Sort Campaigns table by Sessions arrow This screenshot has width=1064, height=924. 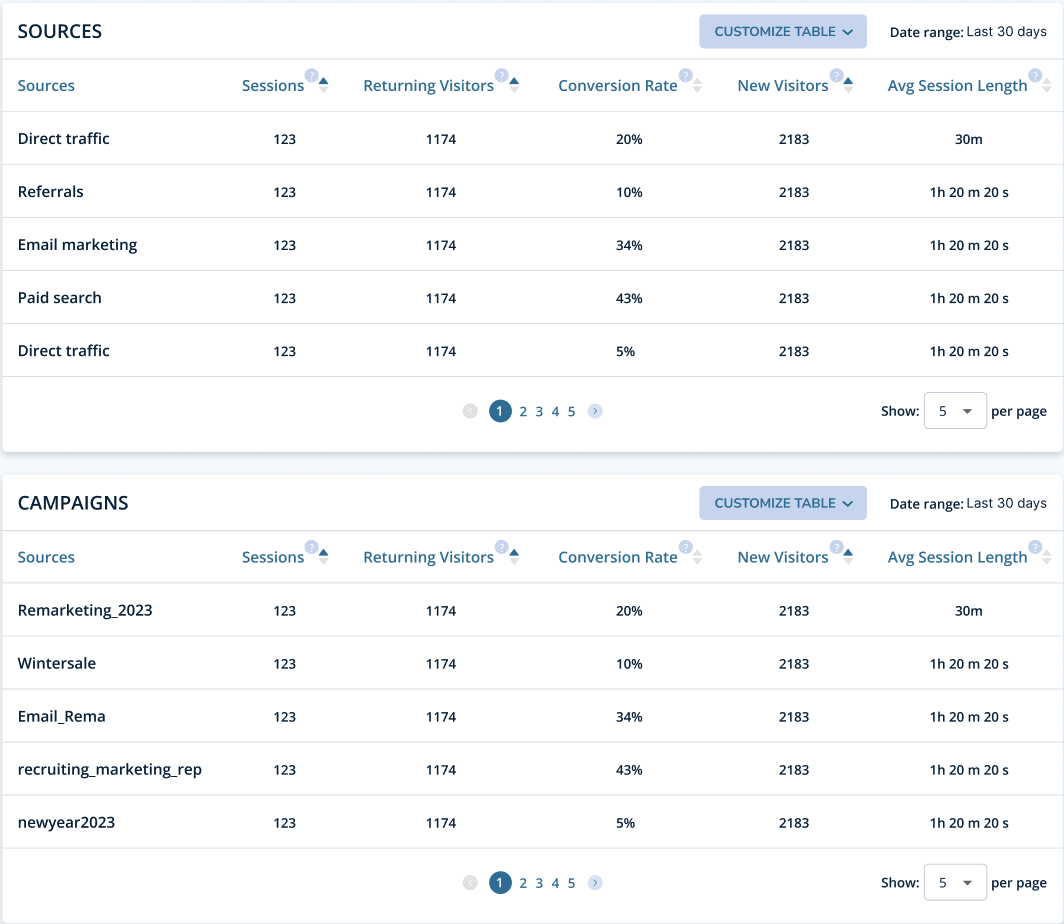pos(323,556)
